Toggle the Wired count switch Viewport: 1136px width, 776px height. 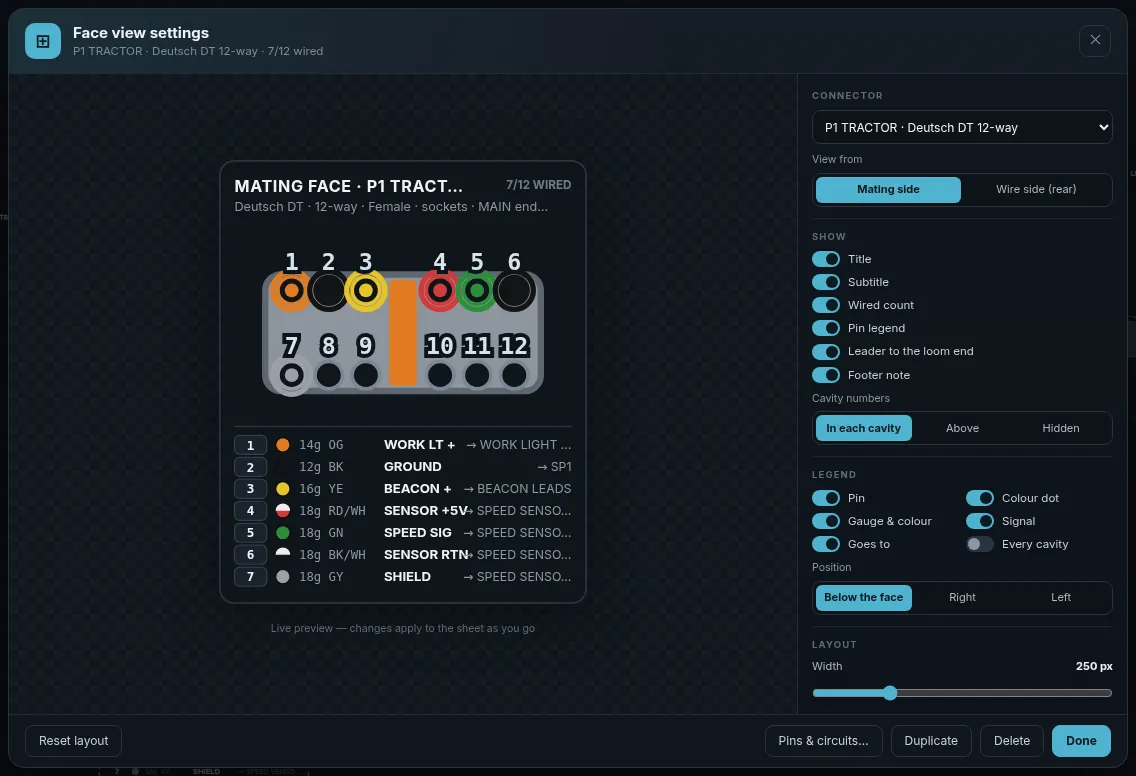825,305
